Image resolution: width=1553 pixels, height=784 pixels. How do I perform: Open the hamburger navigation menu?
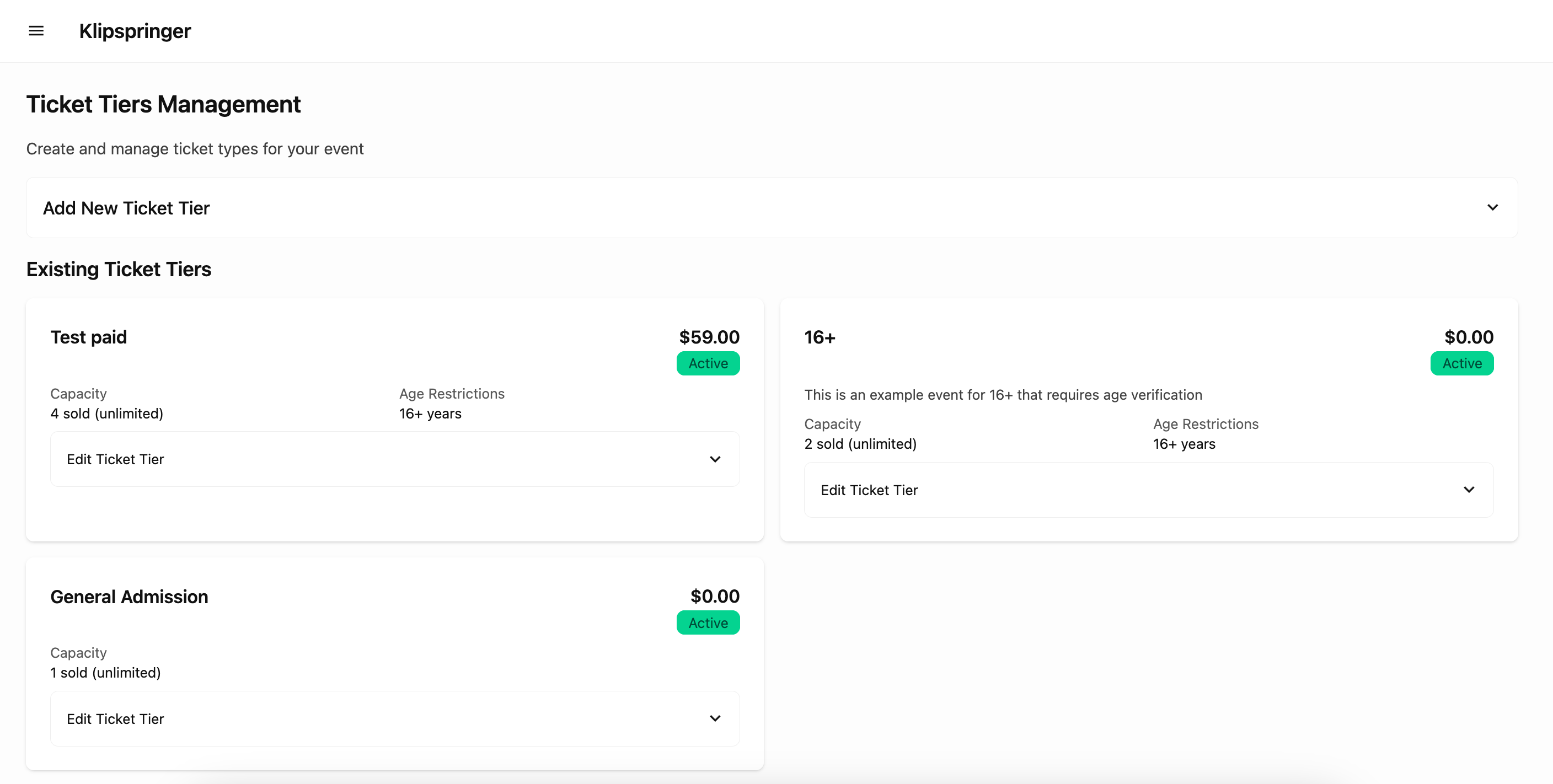(36, 31)
